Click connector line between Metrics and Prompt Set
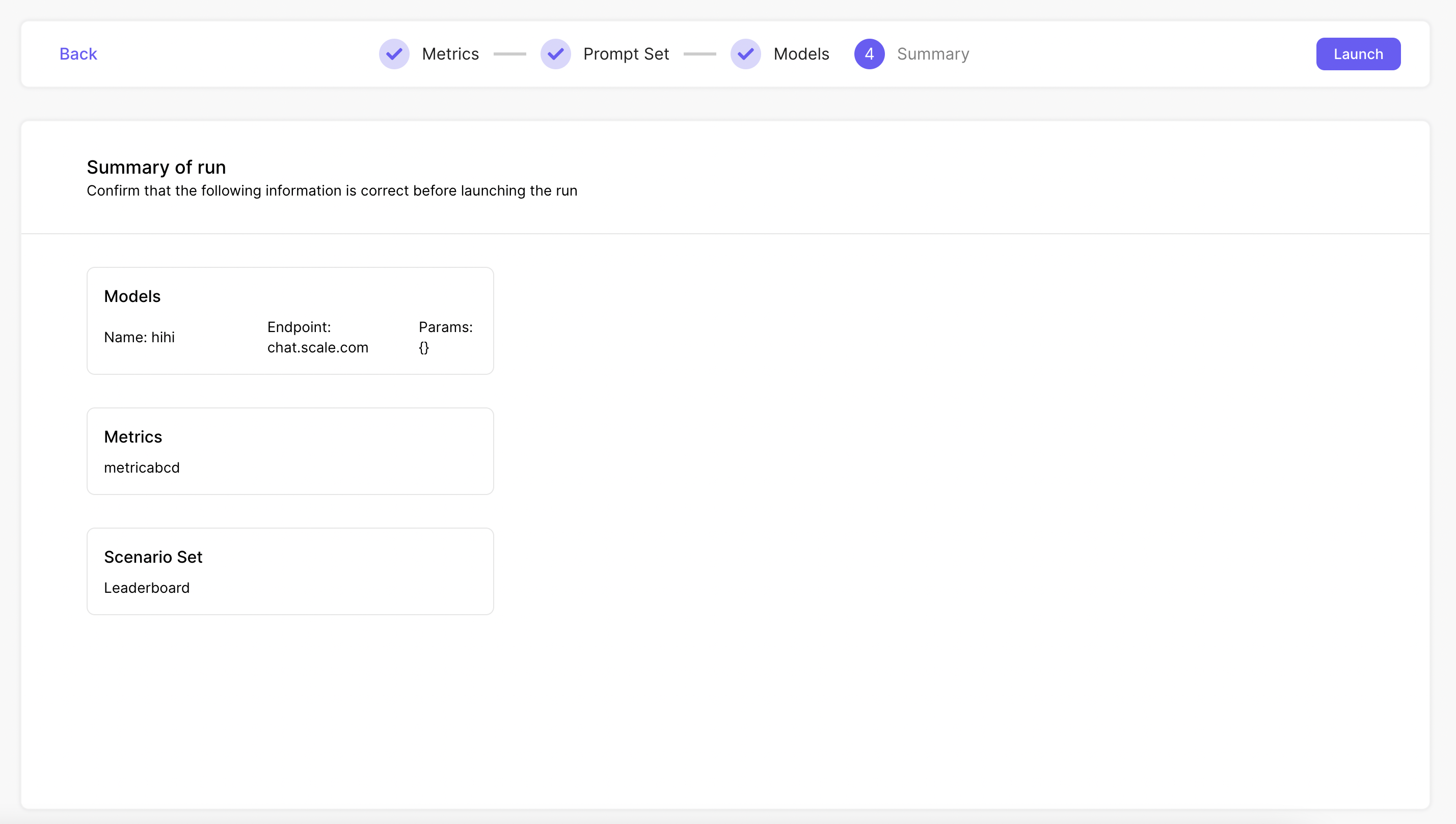The image size is (1456, 824). pyautogui.click(x=509, y=54)
